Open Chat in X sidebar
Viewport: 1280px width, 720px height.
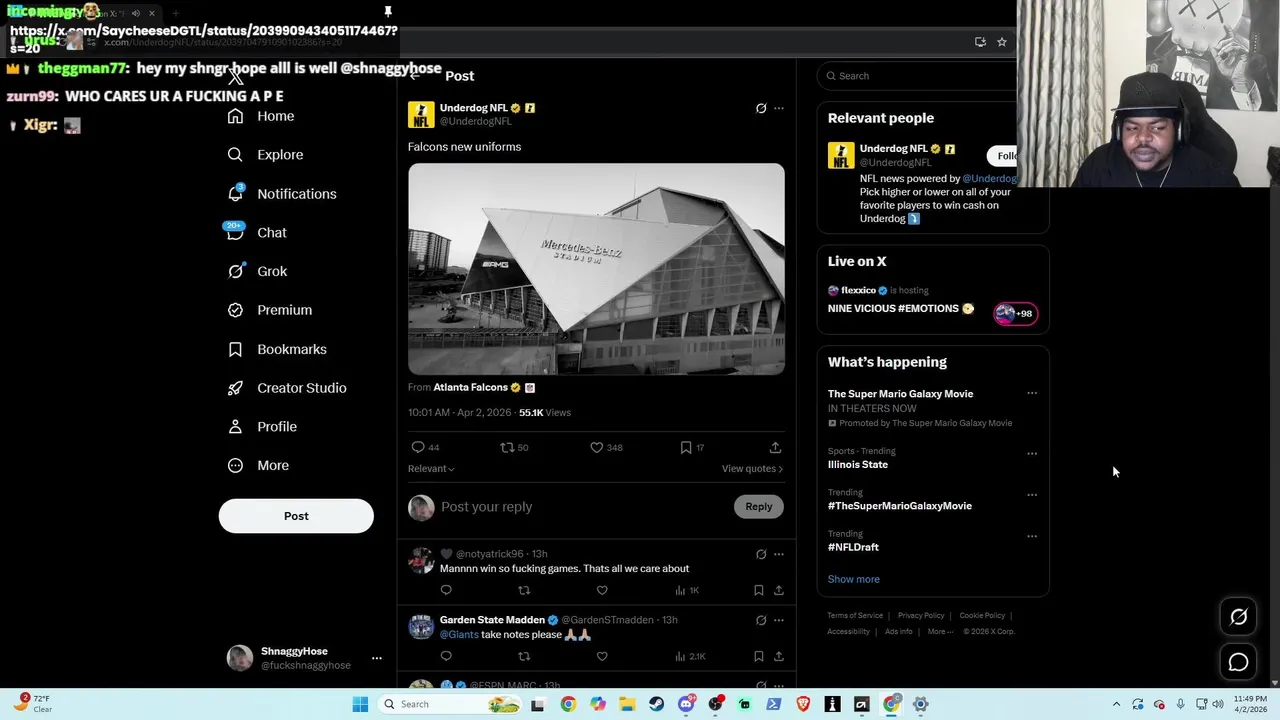(x=257, y=232)
